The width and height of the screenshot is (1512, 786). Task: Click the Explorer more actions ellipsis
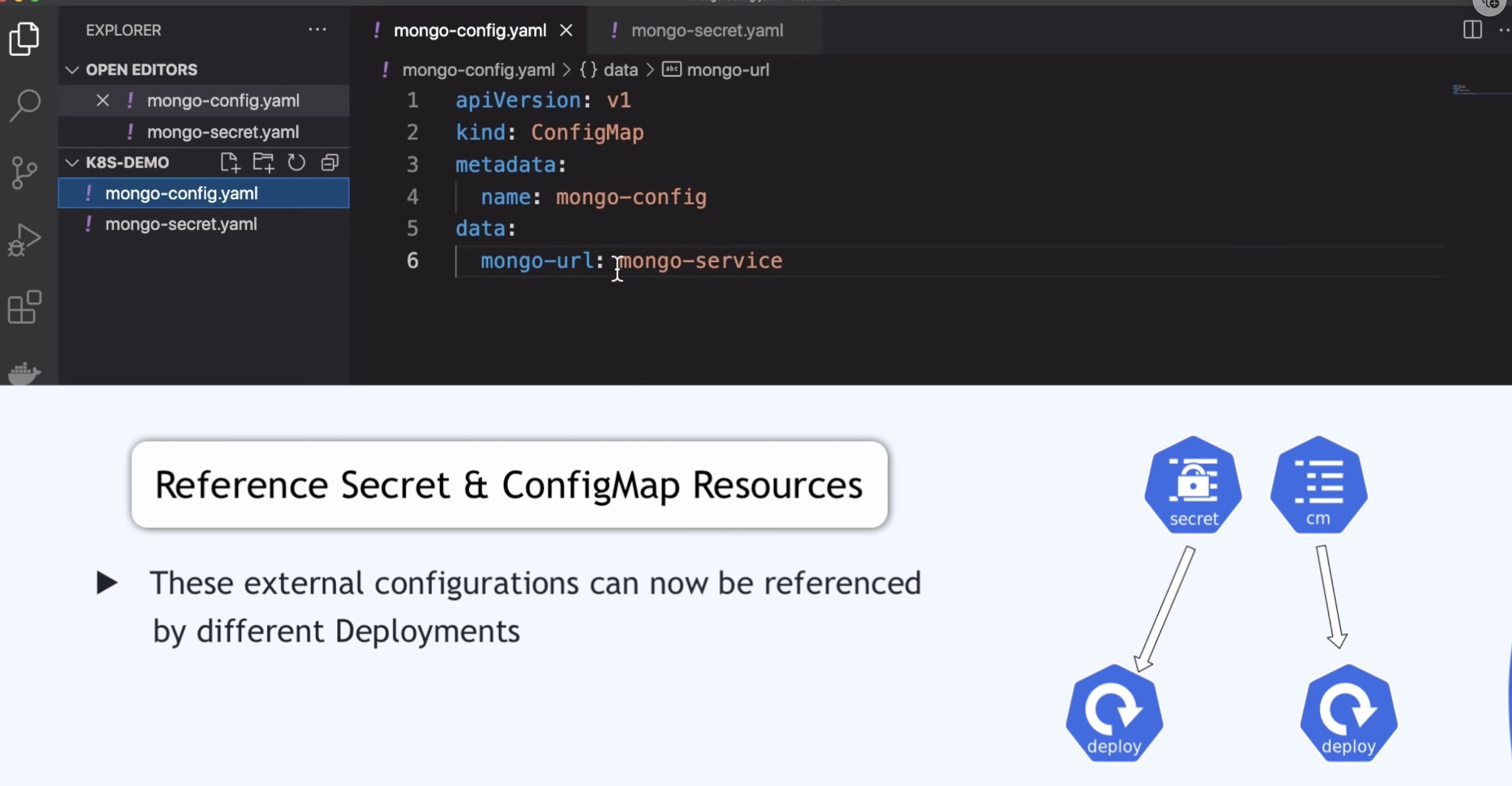point(317,30)
